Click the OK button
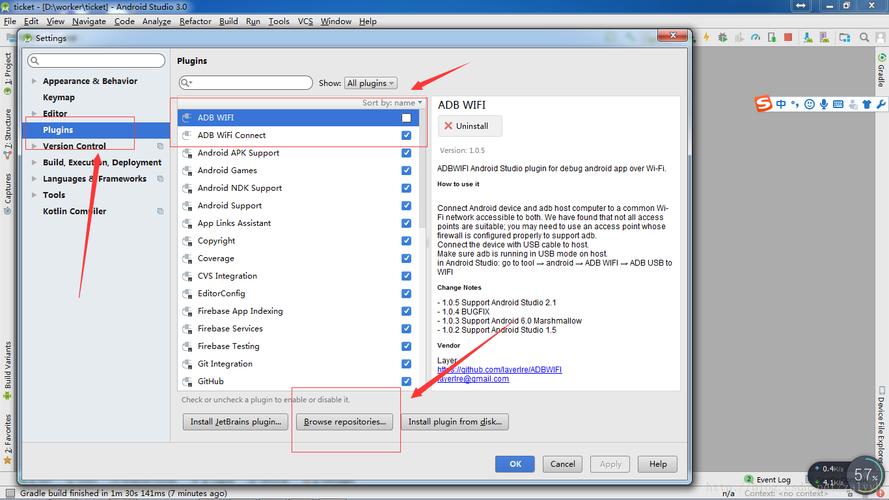 [x=515, y=464]
